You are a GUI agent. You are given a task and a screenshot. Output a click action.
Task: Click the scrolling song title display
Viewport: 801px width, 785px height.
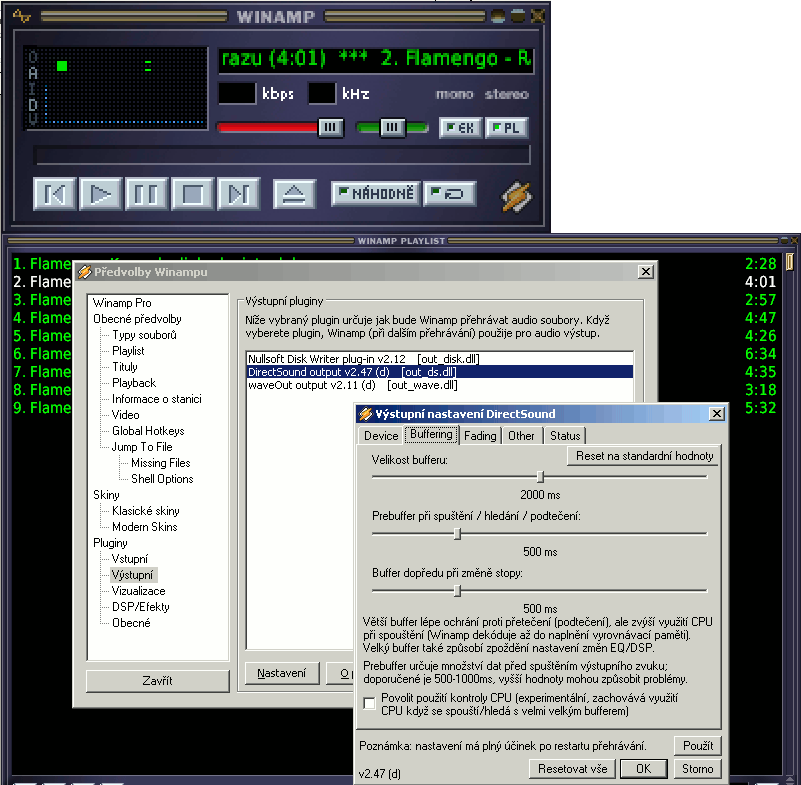click(376, 59)
